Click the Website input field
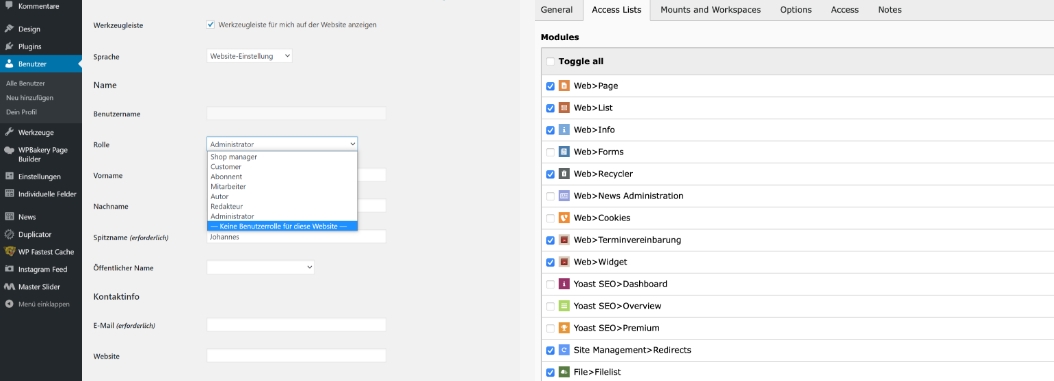Screen dimensions: 1054x381 tap(296, 356)
